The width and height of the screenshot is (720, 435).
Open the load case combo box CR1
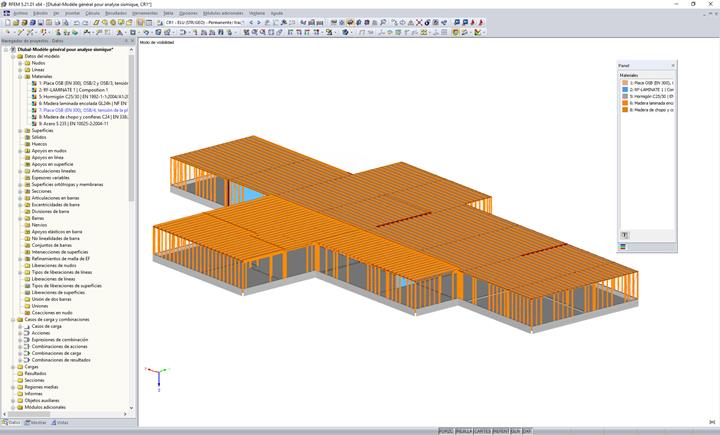click(205, 23)
